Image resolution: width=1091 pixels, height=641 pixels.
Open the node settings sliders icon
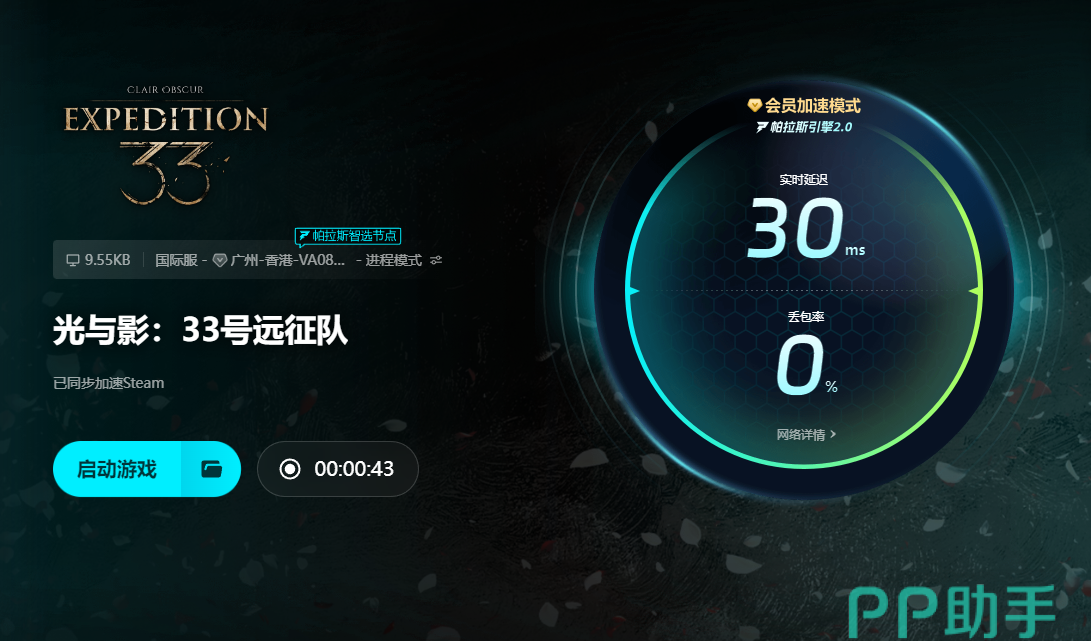pyautogui.click(x=436, y=260)
